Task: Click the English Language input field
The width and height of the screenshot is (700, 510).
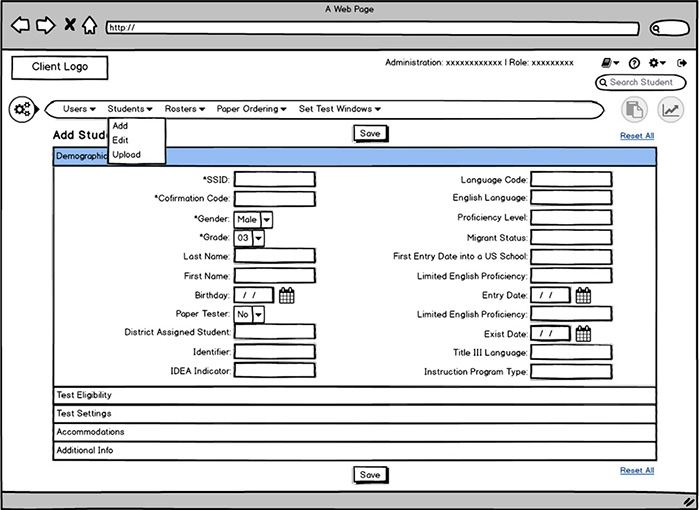Action: click(x=571, y=198)
